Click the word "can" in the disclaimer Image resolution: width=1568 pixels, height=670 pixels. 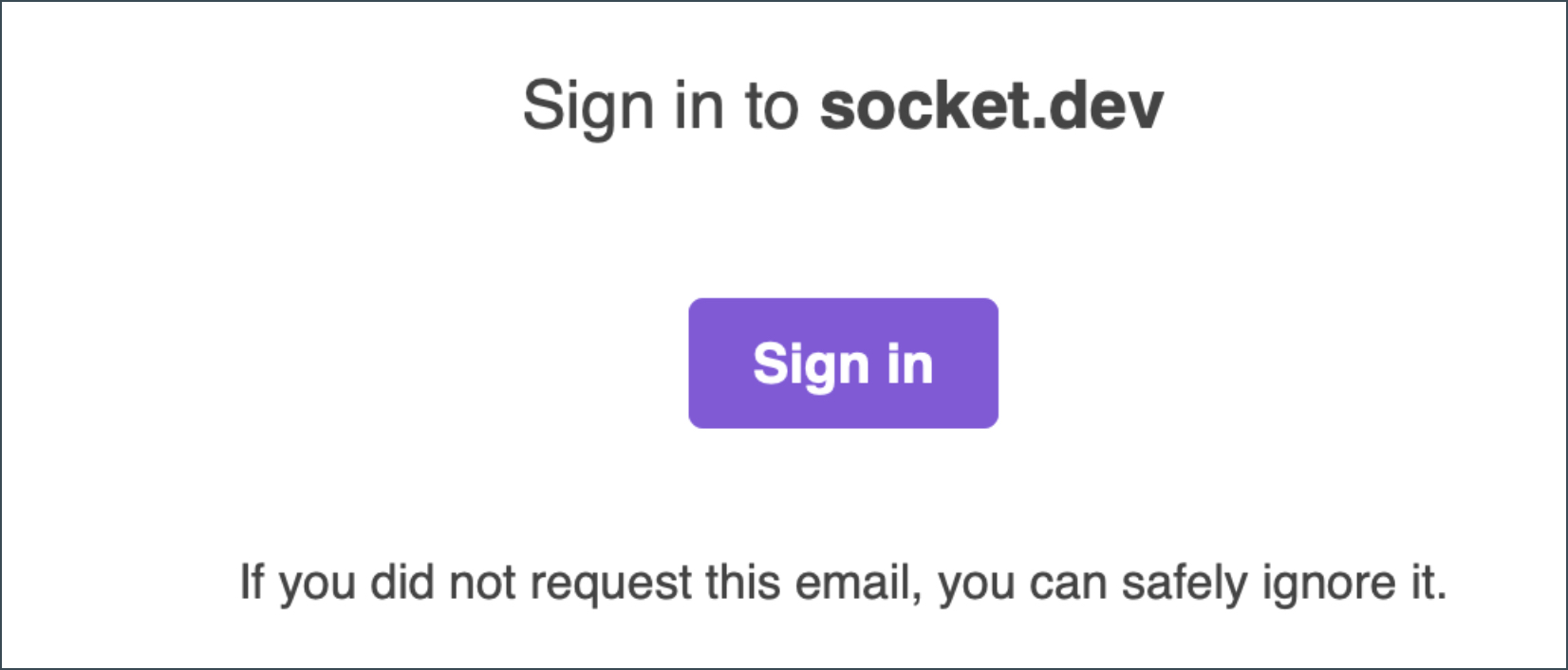pos(1067,582)
